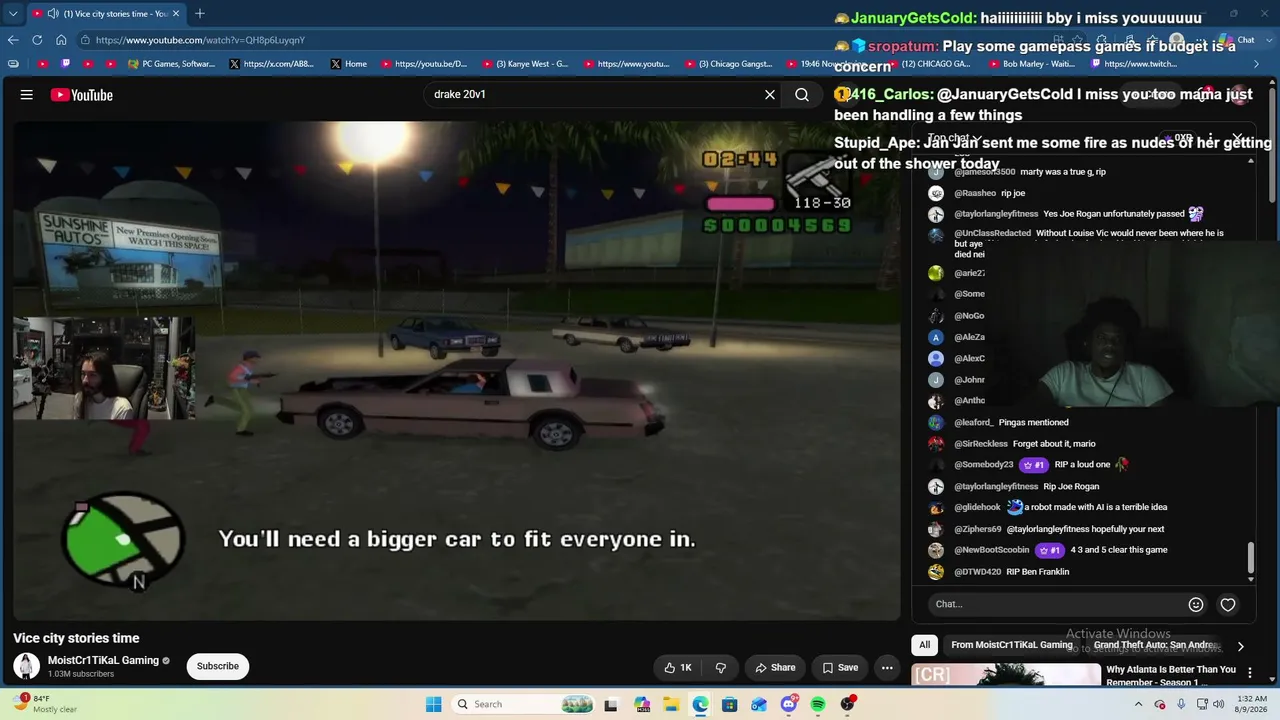Open Task View on the taskbar

[611, 704]
